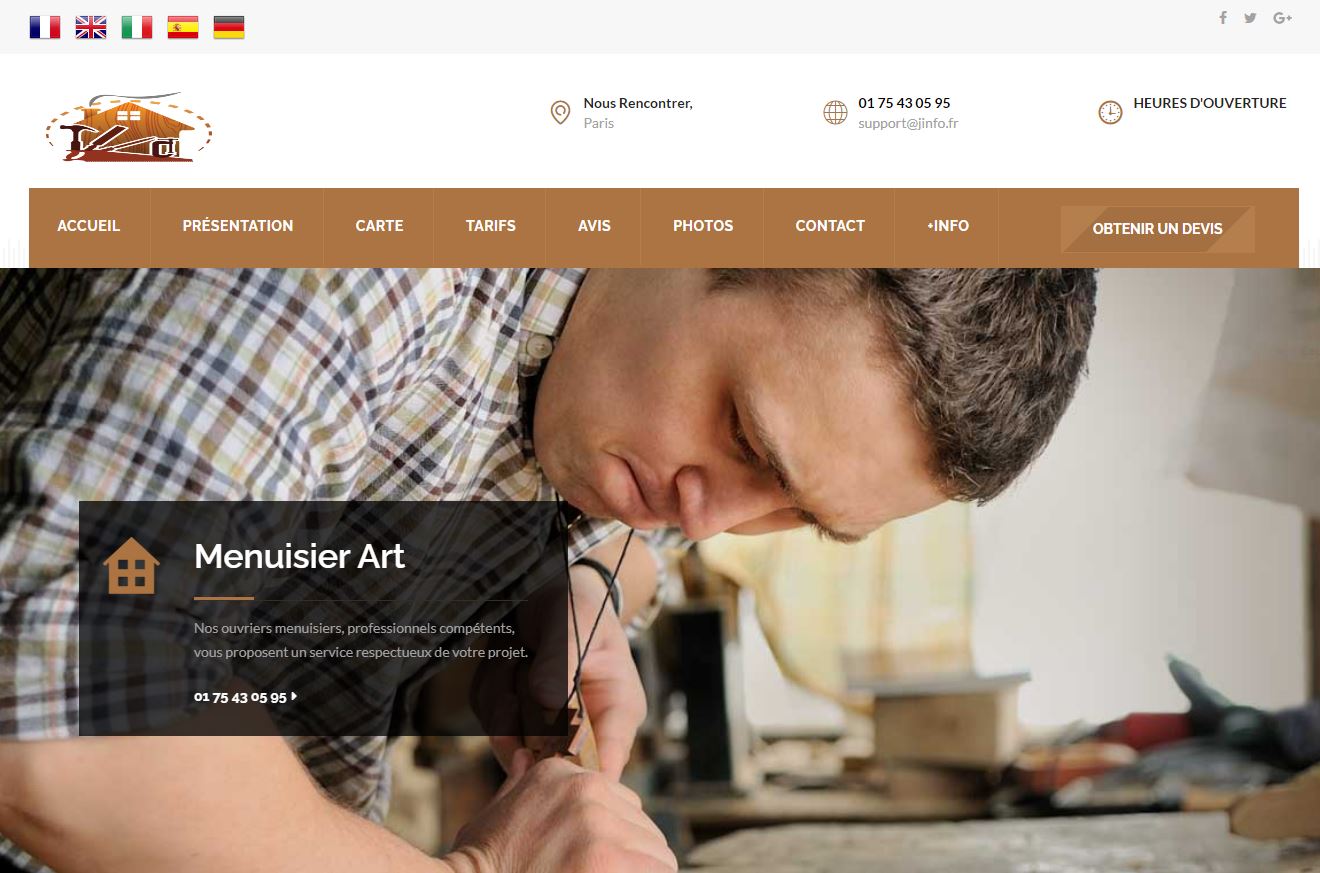The image size is (1320, 873).
Task: Click the Menuisier Art slide heading
Action: pyautogui.click(x=299, y=556)
